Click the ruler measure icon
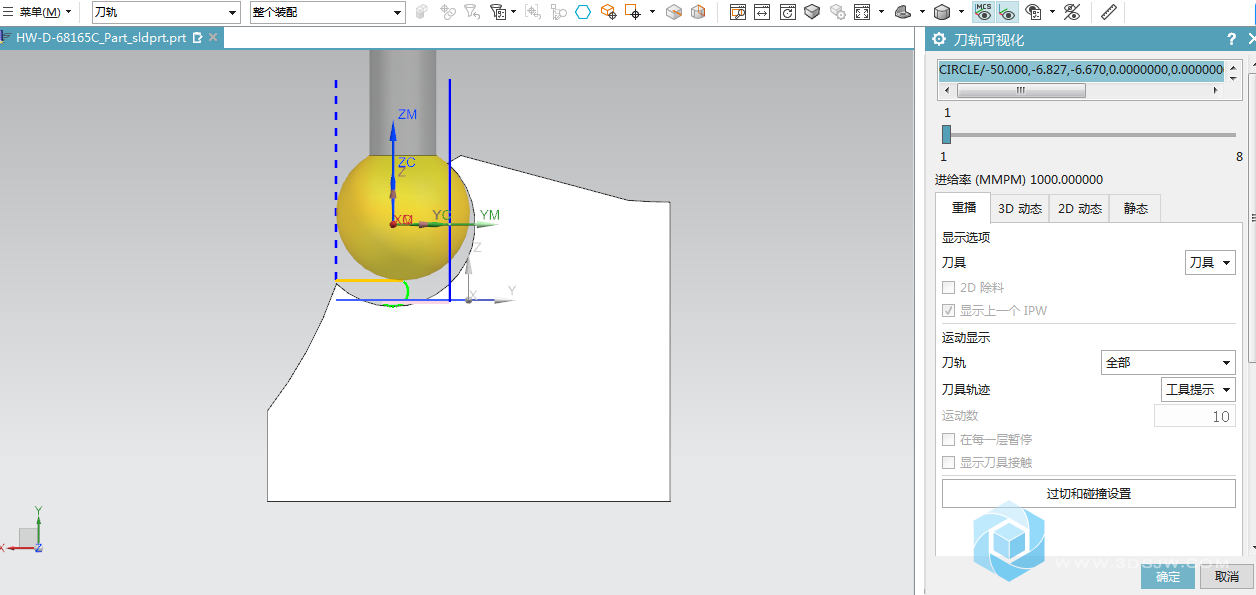1256x595 pixels. point(1108,12)
